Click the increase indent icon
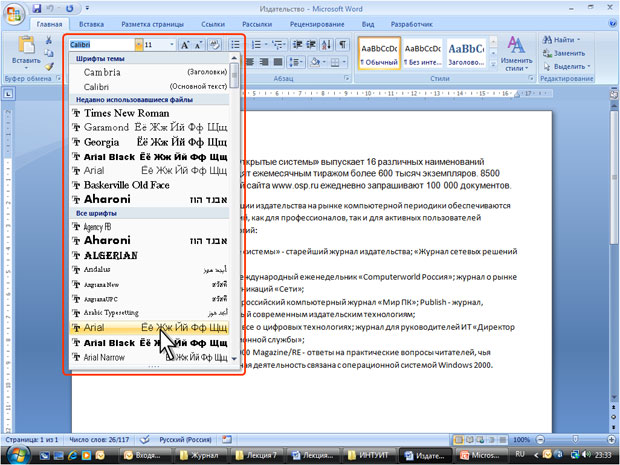This screenshot has height=465, width=620. coord(311,45)
